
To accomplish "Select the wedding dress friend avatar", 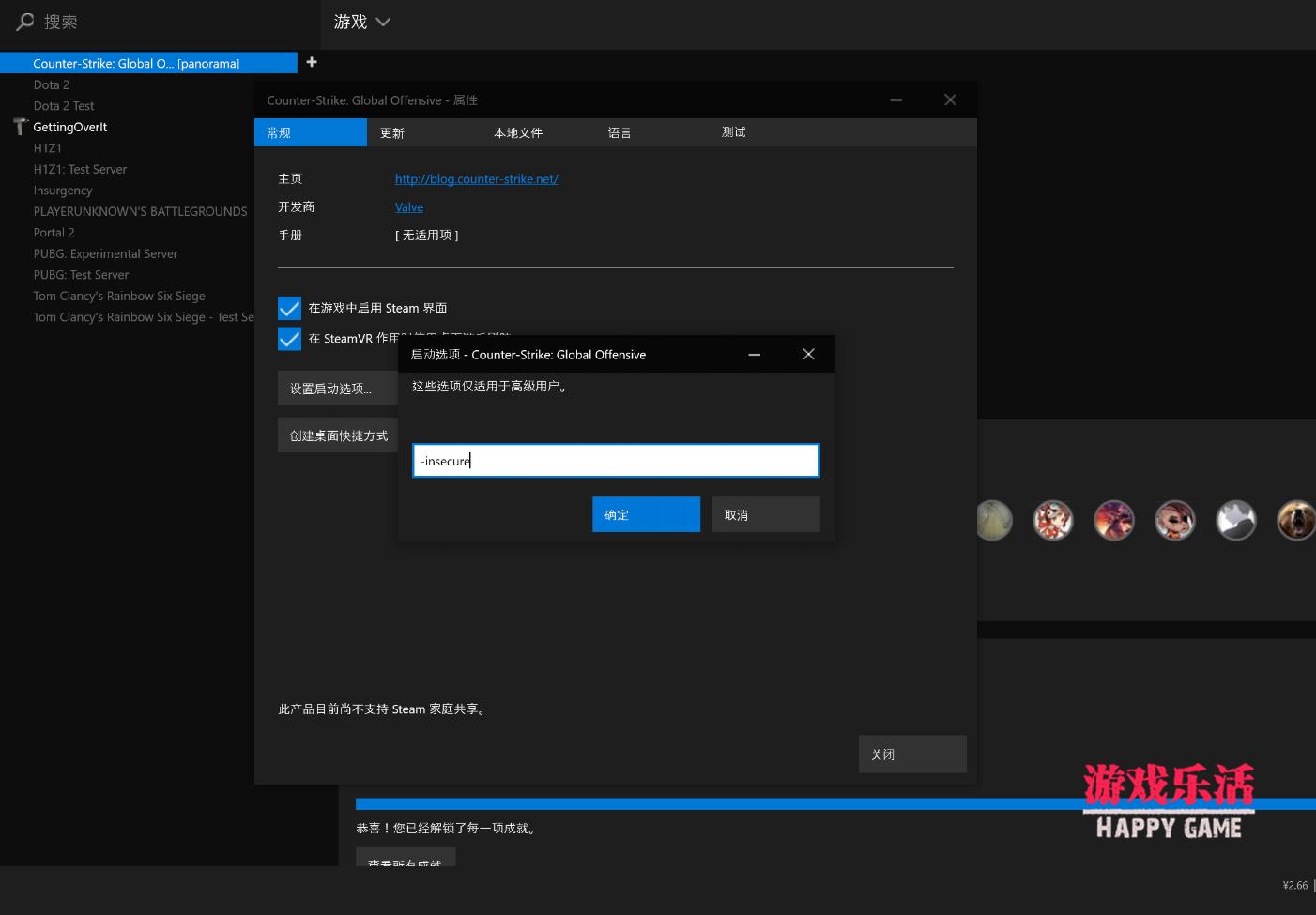I will point(994,520).
